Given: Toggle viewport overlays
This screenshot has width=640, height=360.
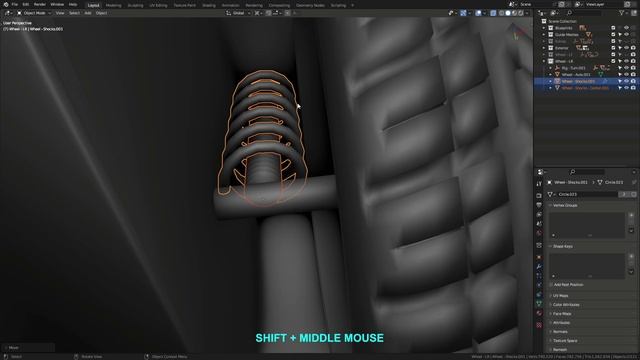Looking at the screenshot, I should click(x=478, y=13).
